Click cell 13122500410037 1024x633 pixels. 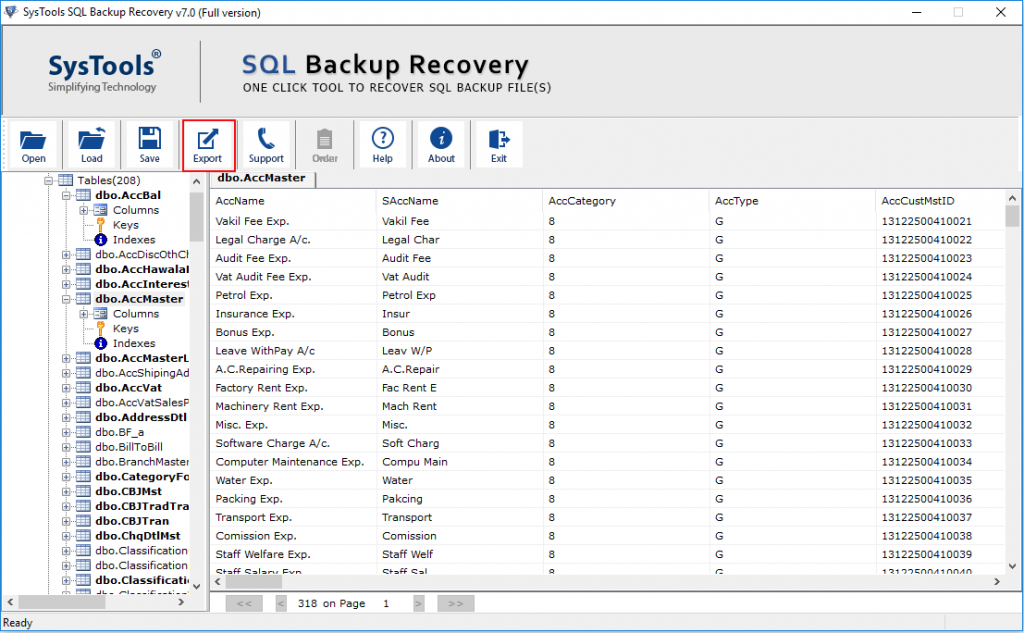[926, 517]
